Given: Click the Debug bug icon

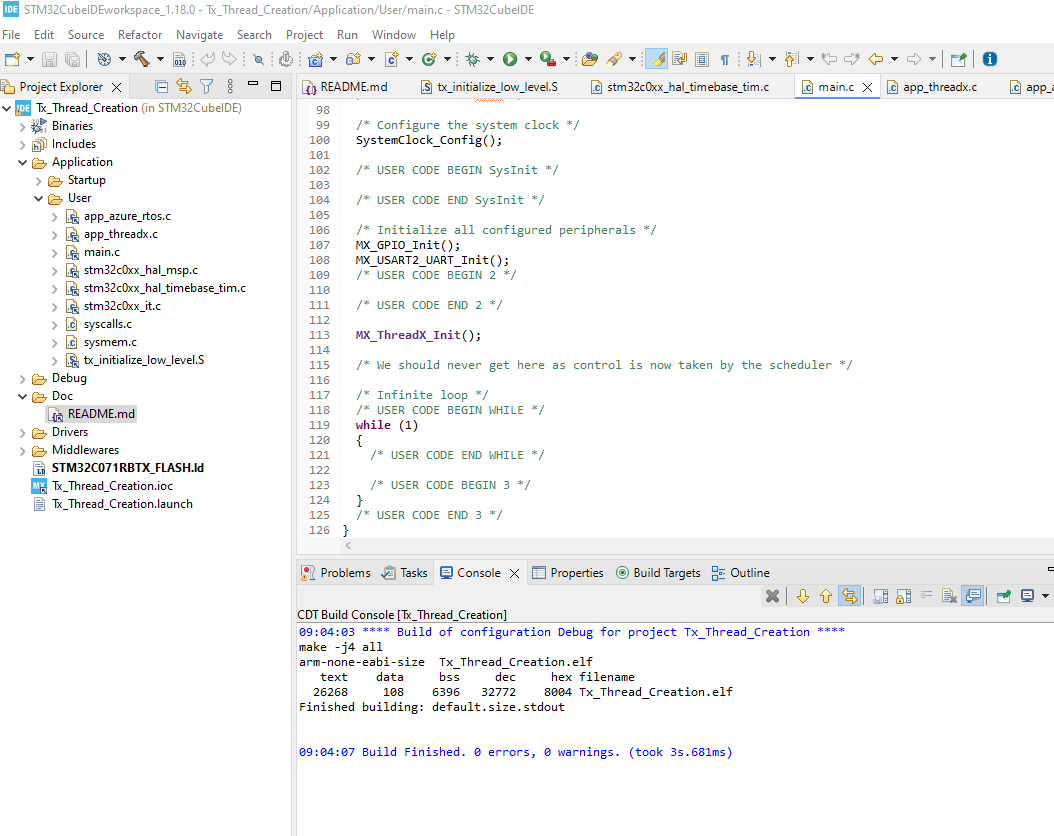Looking at the screenshot, I should [473, 59].
